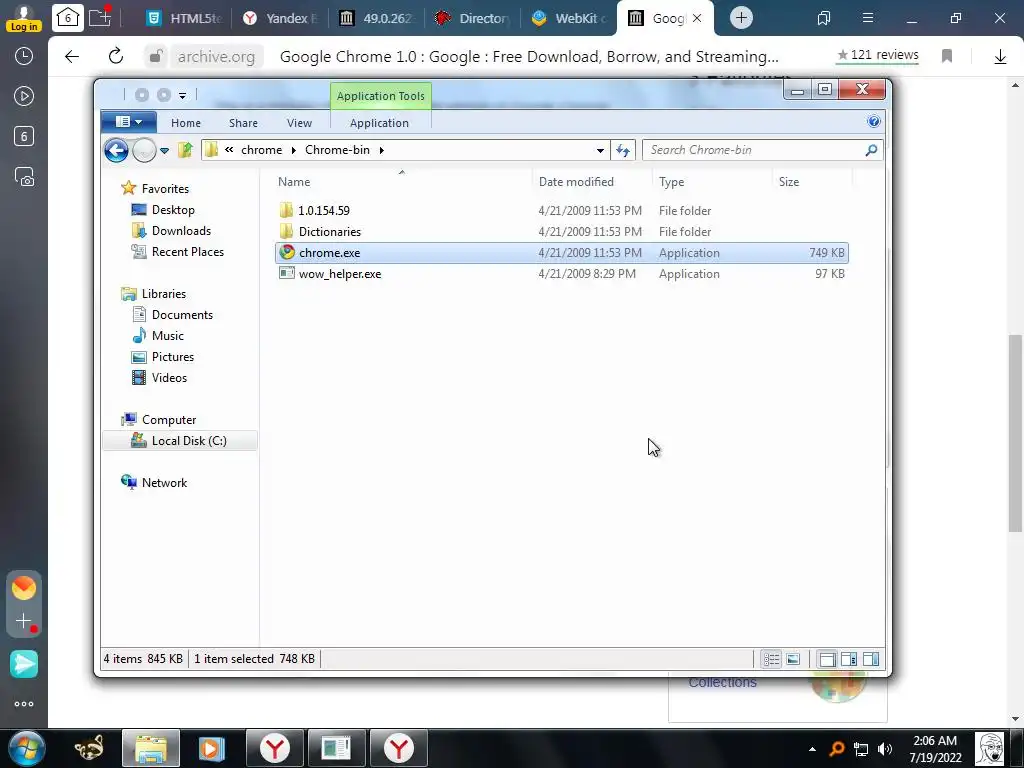Image resolution: width=1024 pixels, height=768 pixels.
Task: Switch to large thumbnails view icon
Action: click(x=793, y=659)
